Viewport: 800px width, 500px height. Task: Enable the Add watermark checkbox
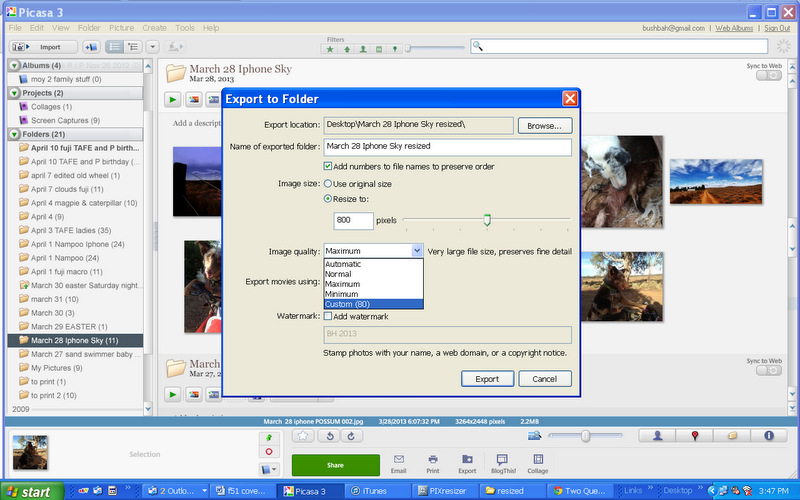coord(329,316)
